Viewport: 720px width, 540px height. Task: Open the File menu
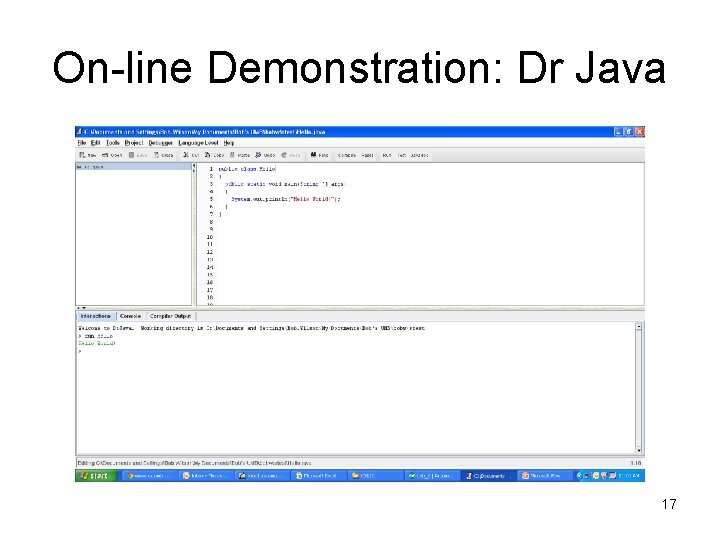click(x=82, y=143)
